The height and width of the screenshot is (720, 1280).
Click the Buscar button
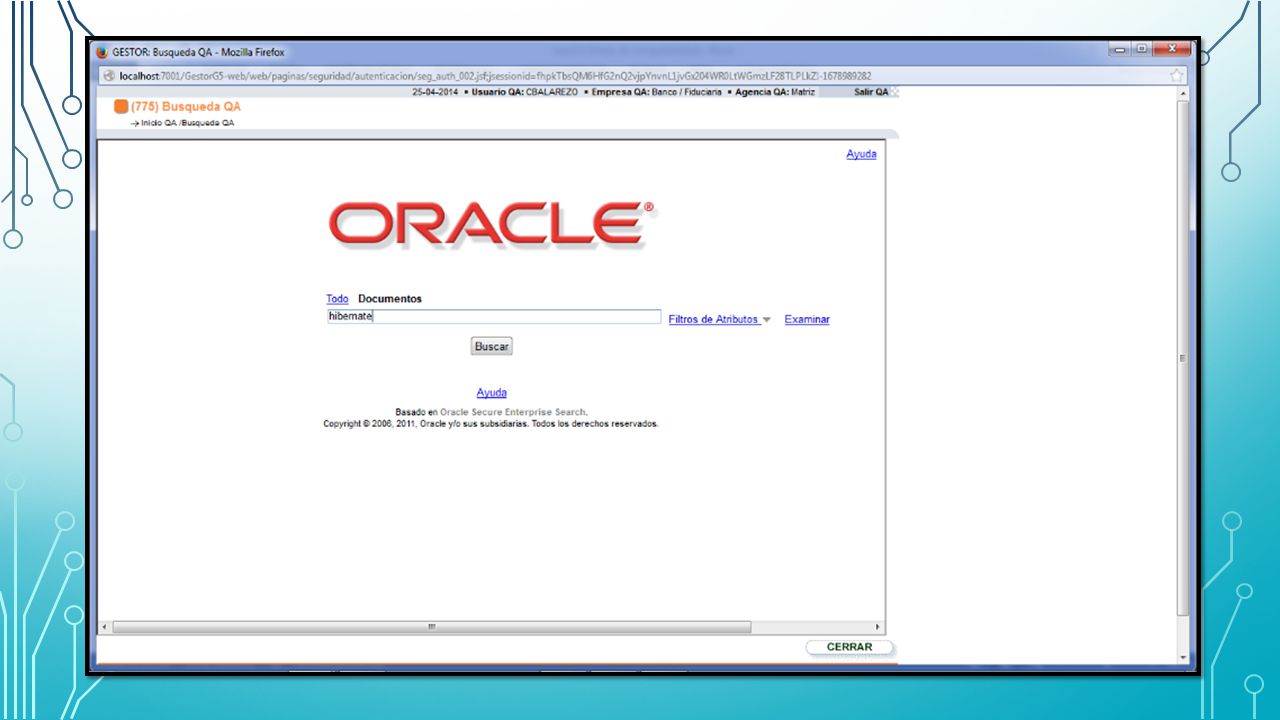point(491,346)
